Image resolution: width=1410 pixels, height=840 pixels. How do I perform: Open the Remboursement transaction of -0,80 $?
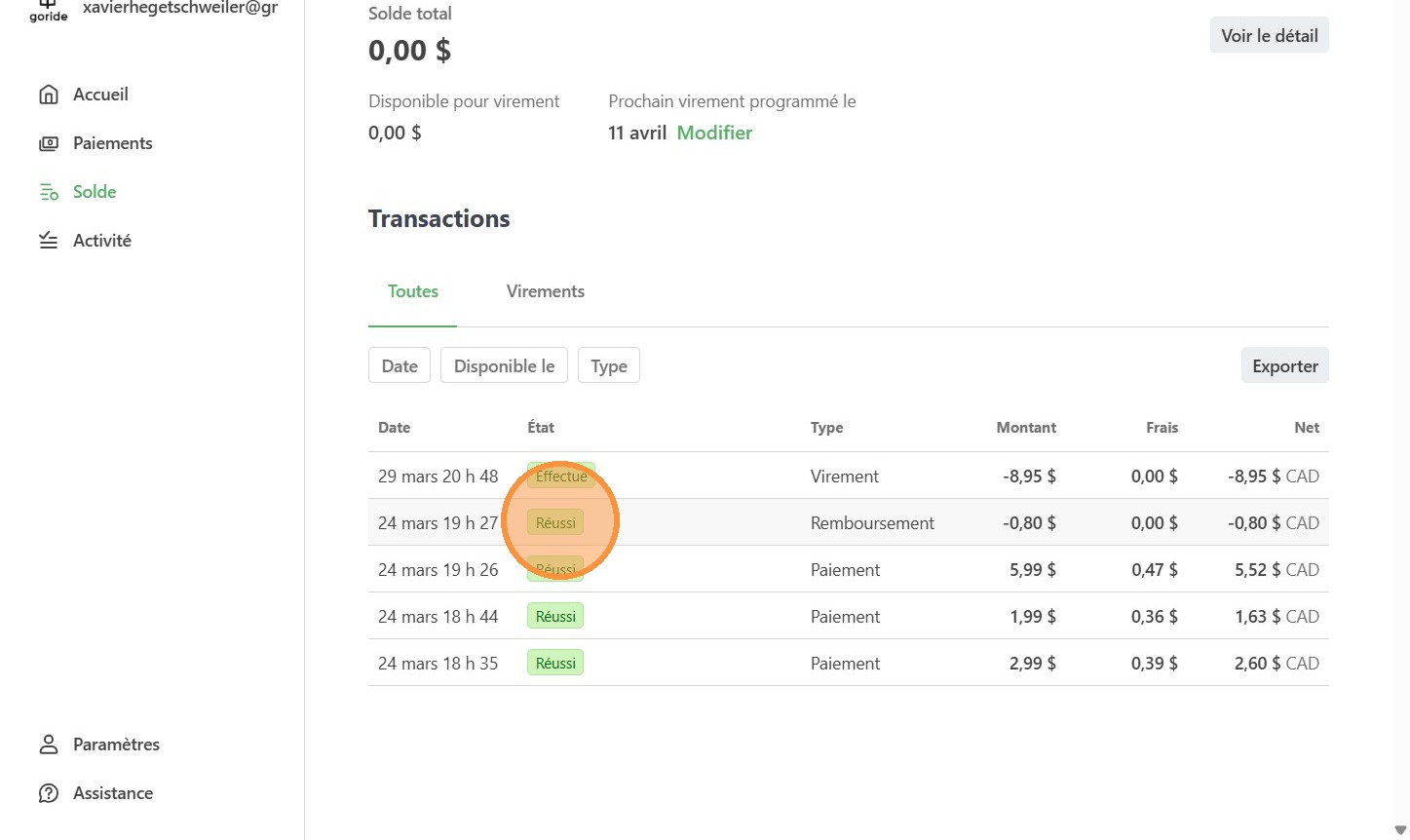(x=849, y=522)
